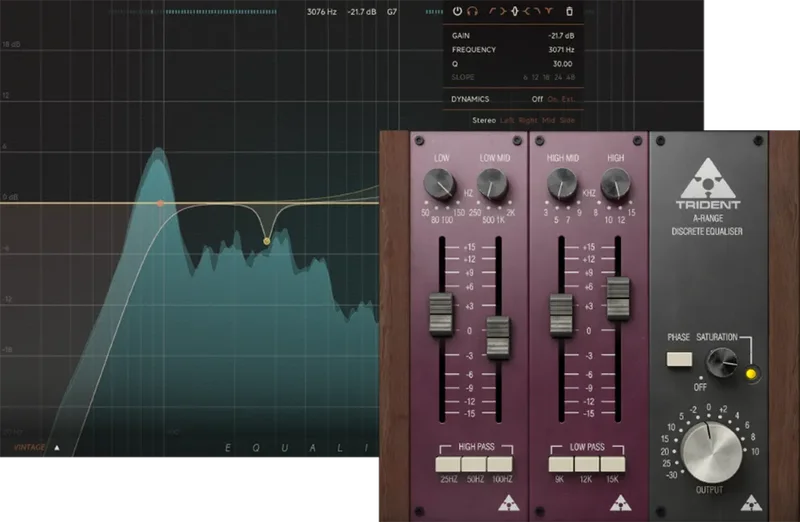Click the Gain value -21.7 dB in the band panel
Screen dimensions: 800x522
click(x=561, y=36)
